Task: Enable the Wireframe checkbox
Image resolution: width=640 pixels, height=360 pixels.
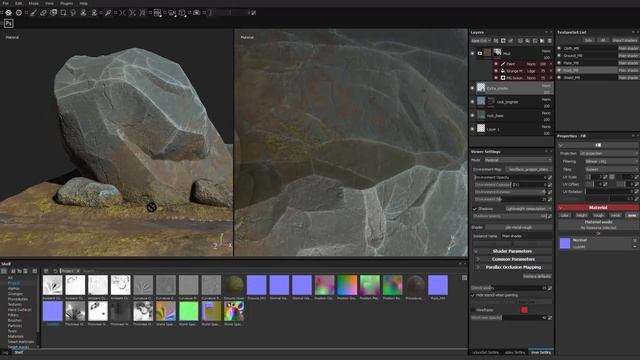Action: click(x=473, y=310)
